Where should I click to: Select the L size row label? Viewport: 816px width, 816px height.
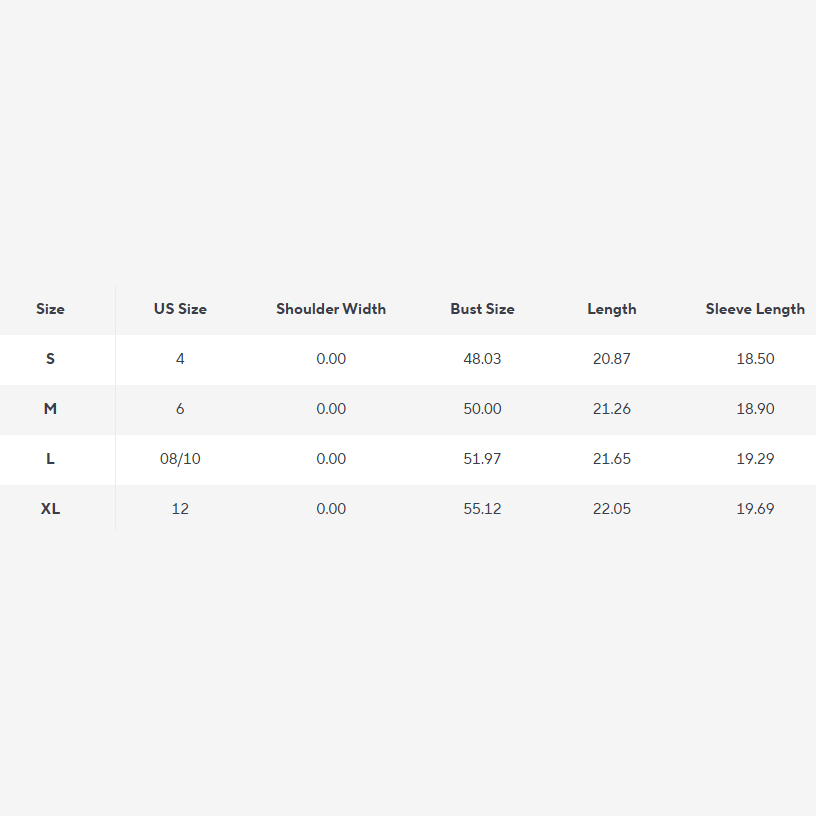click(50, 459)
